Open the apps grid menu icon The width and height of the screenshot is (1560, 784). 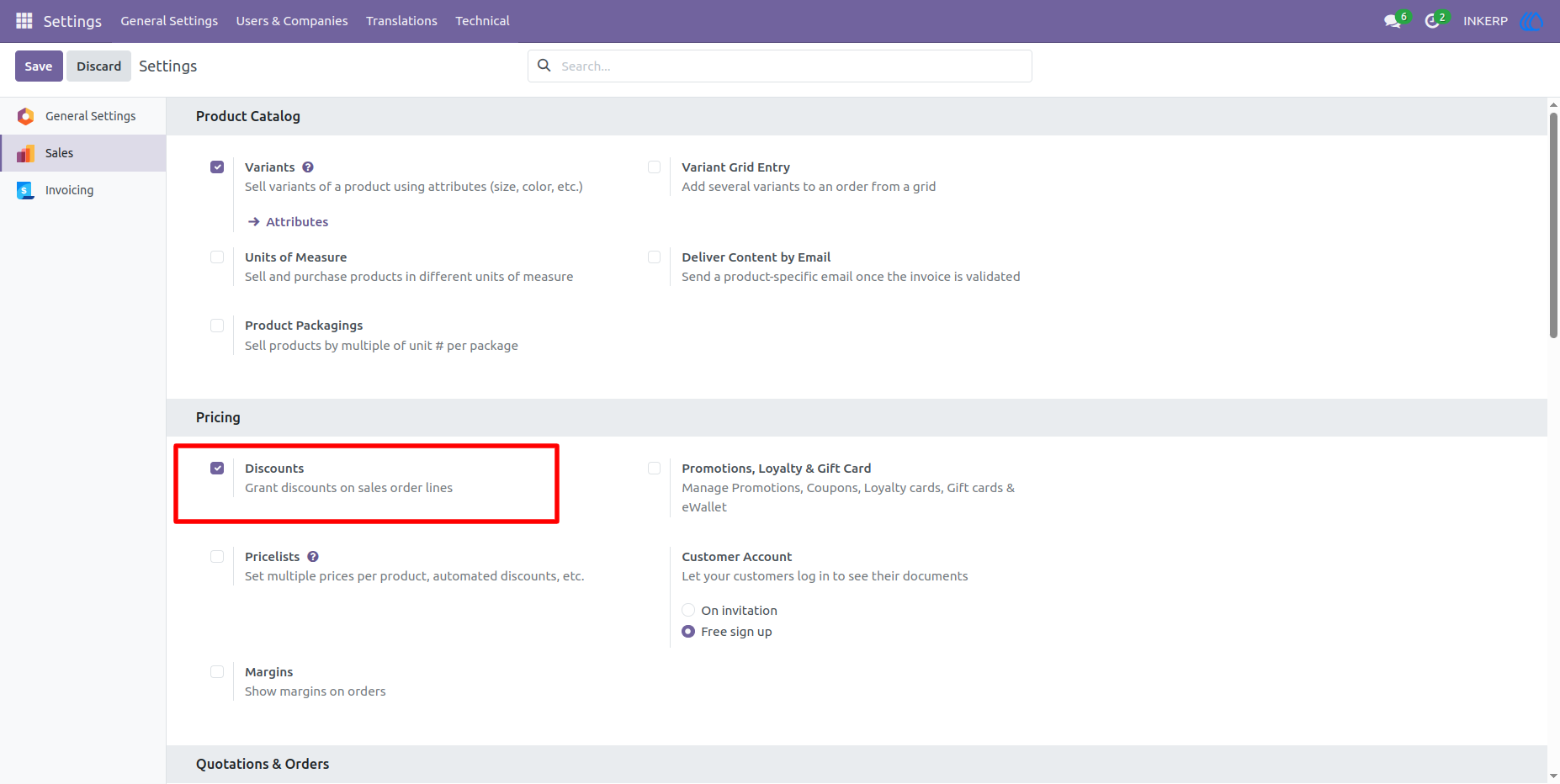coord(24,20)
